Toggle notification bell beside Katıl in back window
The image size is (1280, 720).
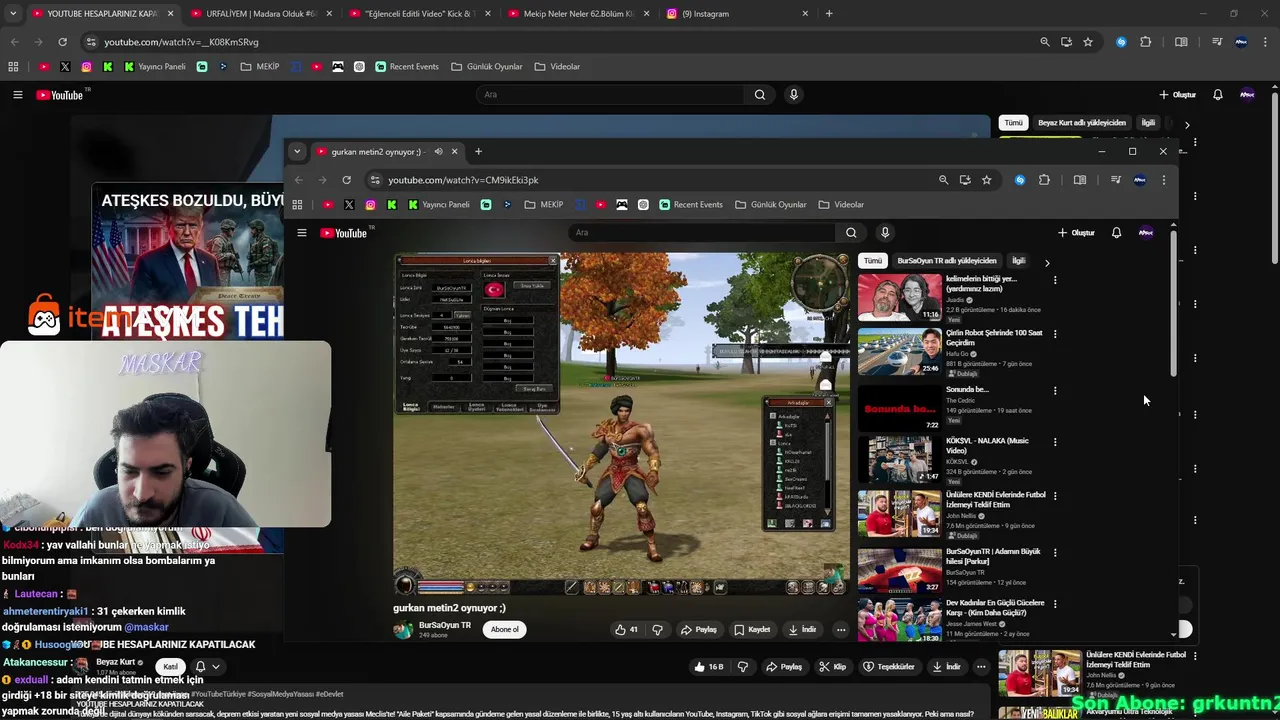point(200,666)
